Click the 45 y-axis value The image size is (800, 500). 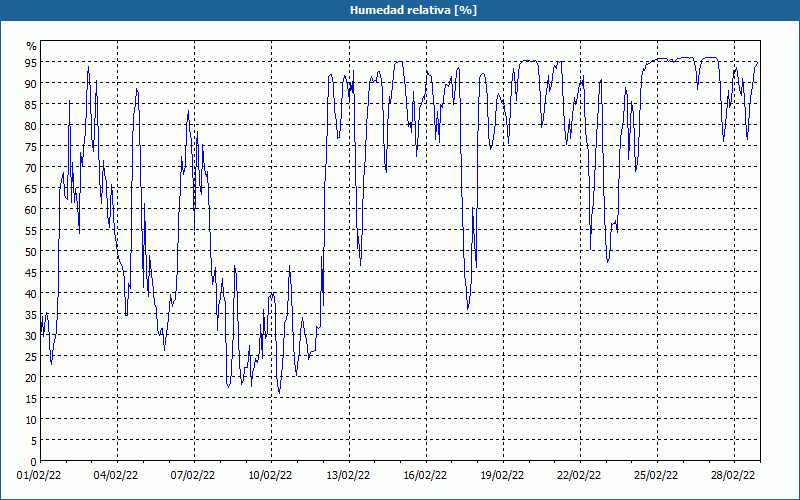(x=31, y=273)
